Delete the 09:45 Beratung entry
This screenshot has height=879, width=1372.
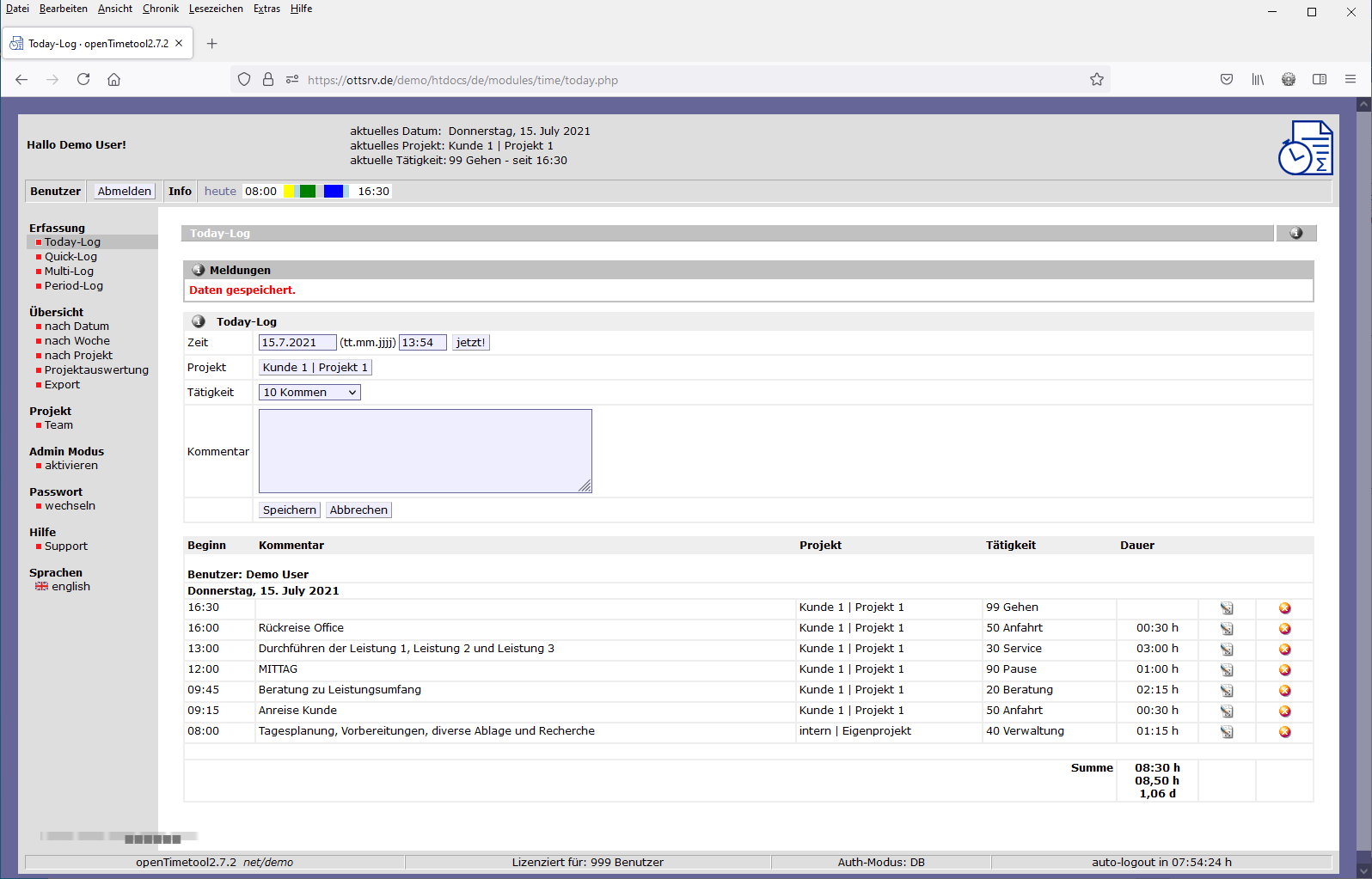click(1284, 691)
